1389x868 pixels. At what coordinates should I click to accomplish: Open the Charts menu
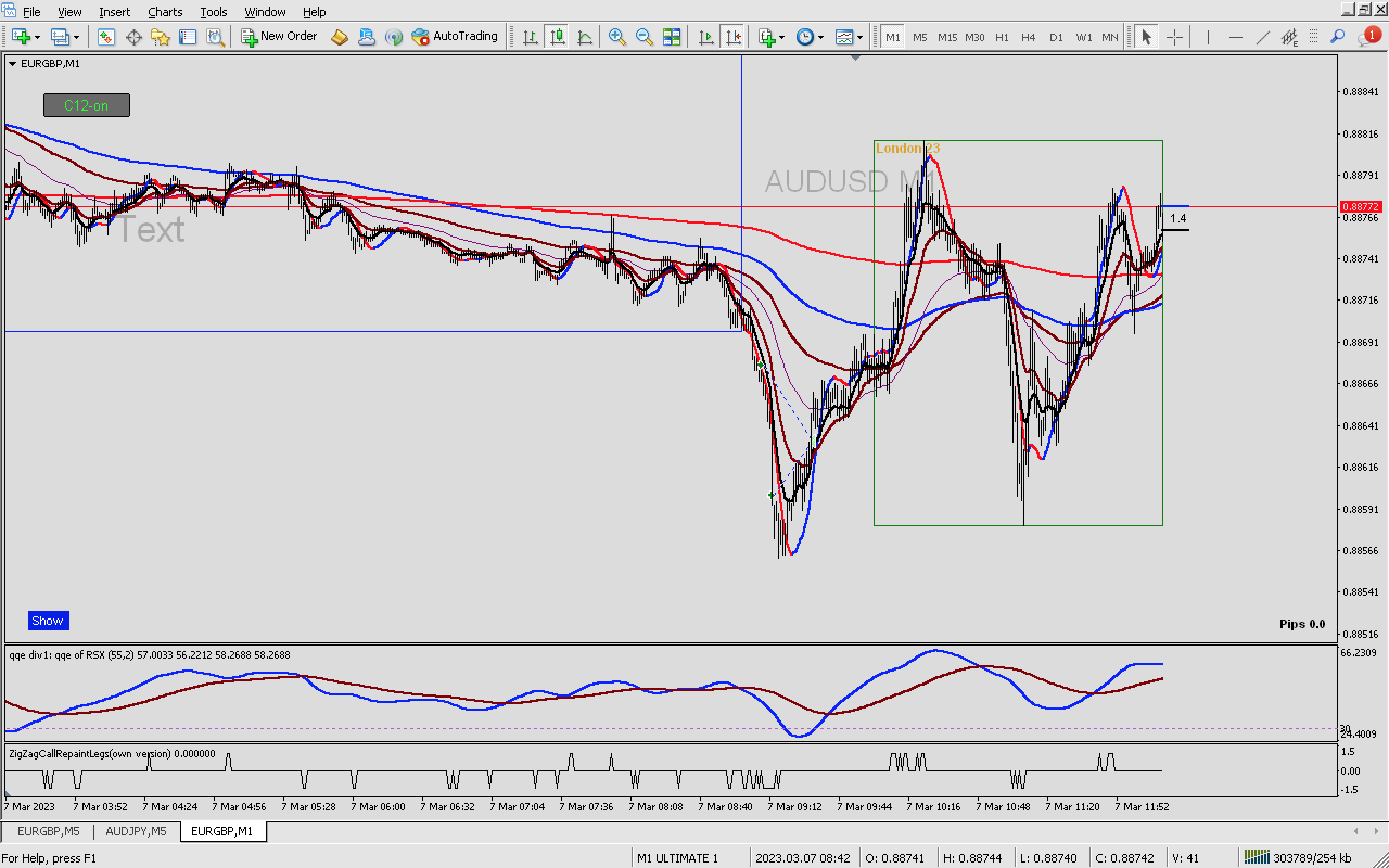click(x=165, y=11)
